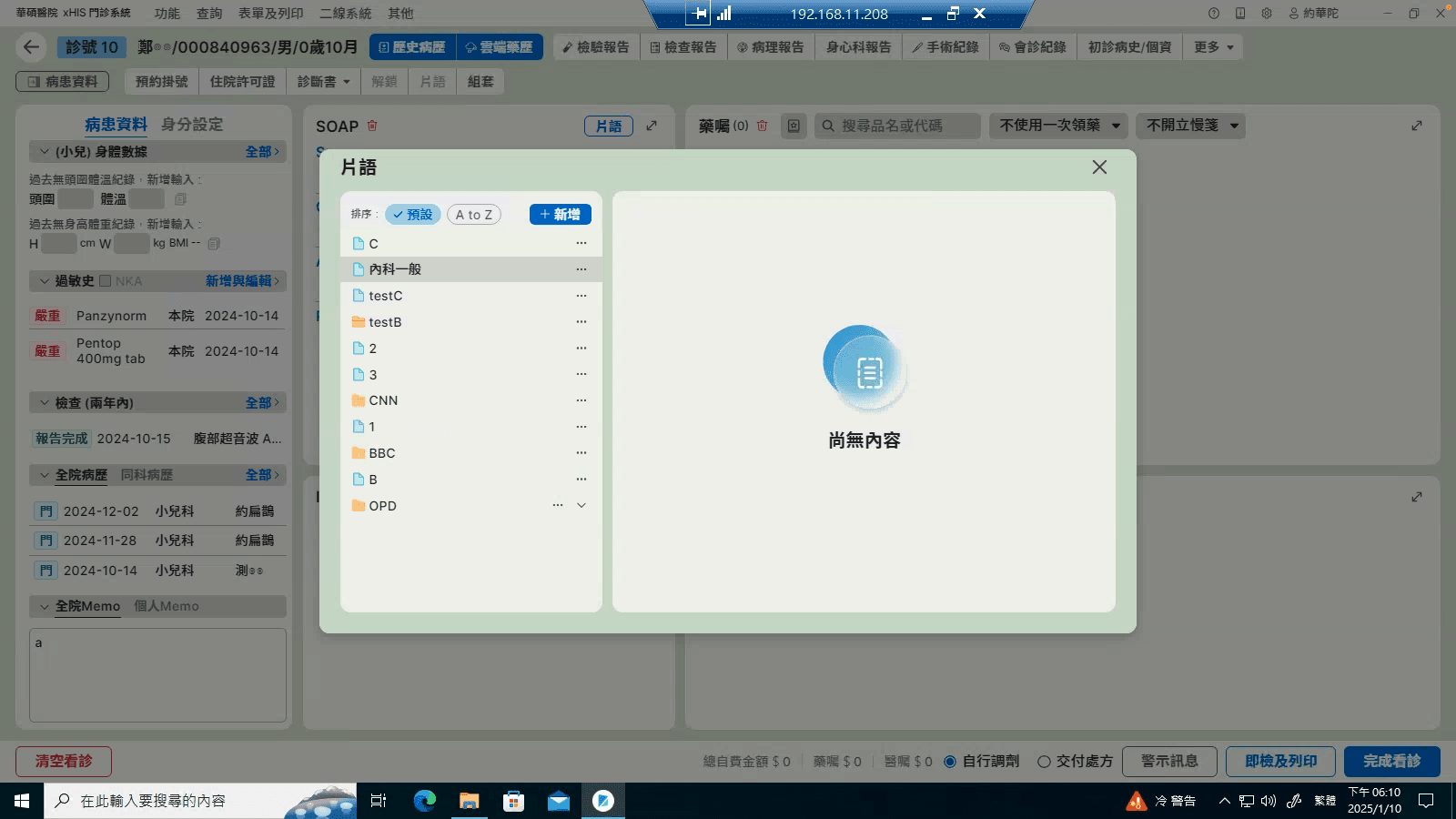Open Microsoft Edge from the taskbar
Image resolution: width=1456 pixels, height=819 pixels.
click(x=425, y=801)
